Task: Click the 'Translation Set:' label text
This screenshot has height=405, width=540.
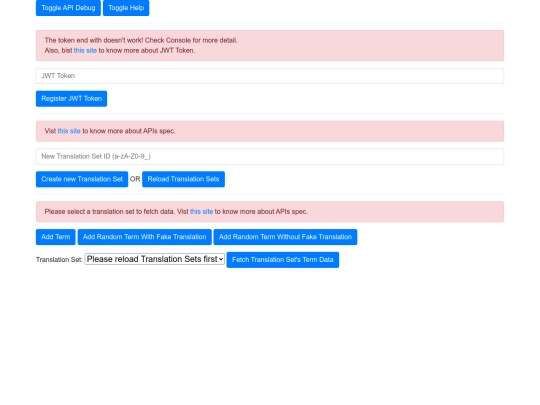Action: [59, 260]
